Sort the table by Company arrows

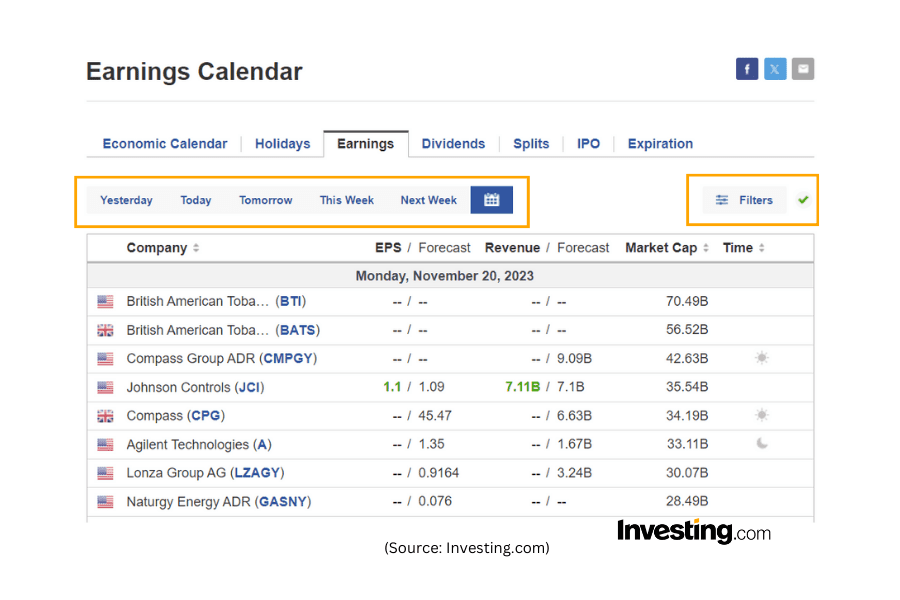coord(196,248)
